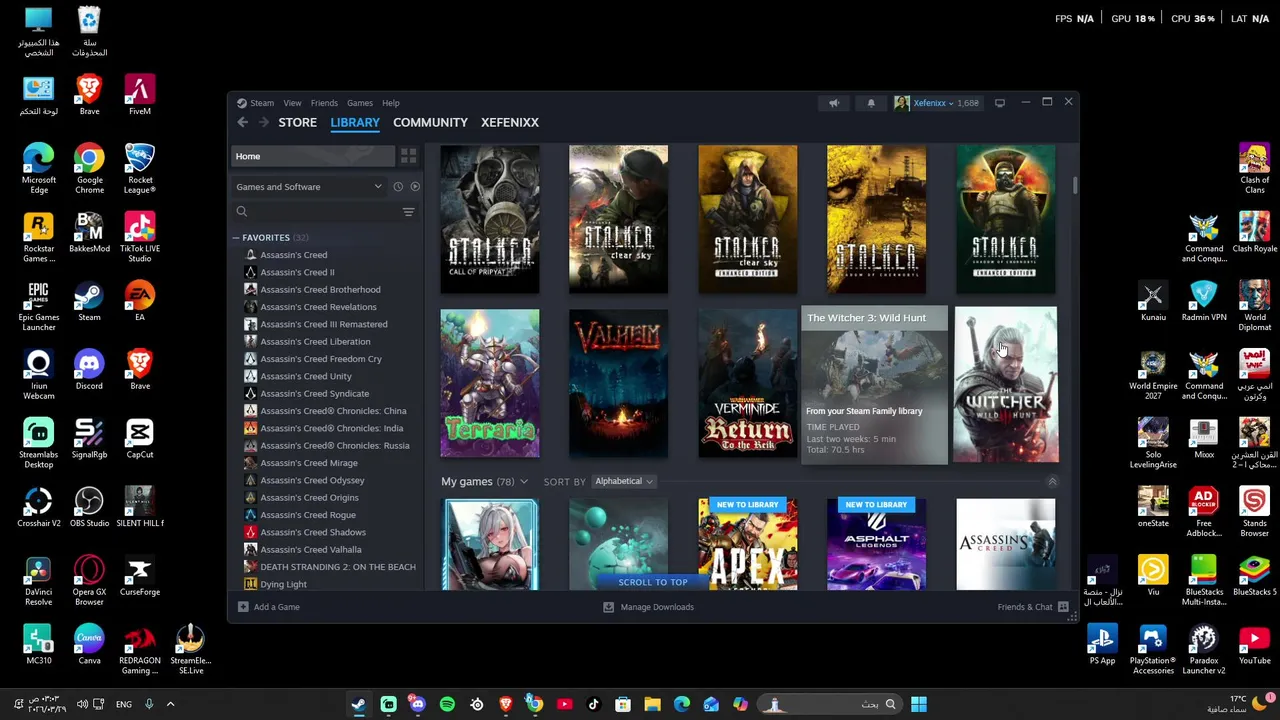Open the My games shelf dropdown

523,482
